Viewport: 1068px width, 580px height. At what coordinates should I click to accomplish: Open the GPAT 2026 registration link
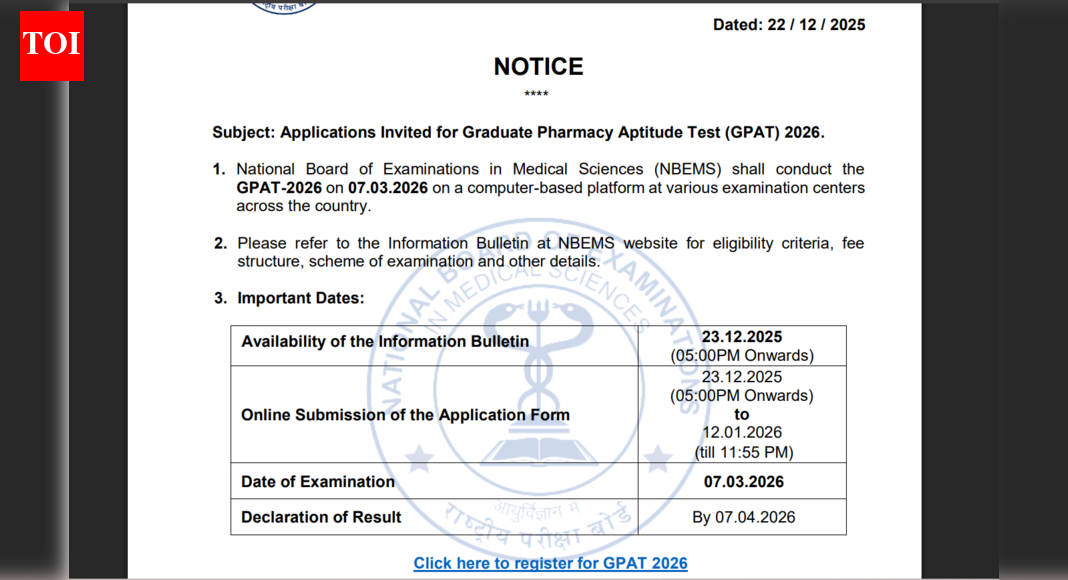coord(550,563)
